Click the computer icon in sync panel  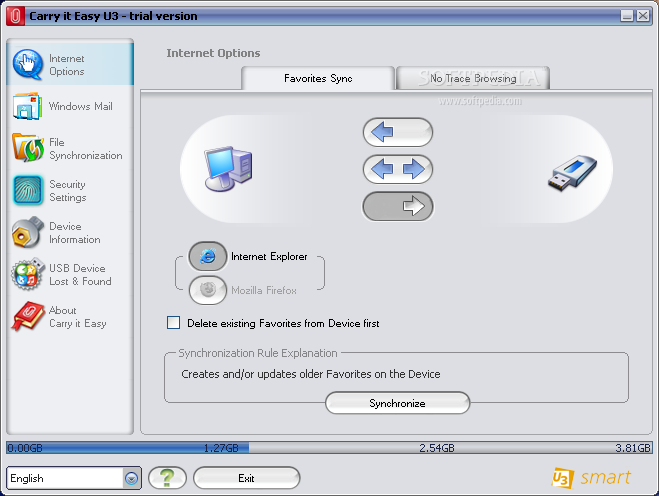228,169
